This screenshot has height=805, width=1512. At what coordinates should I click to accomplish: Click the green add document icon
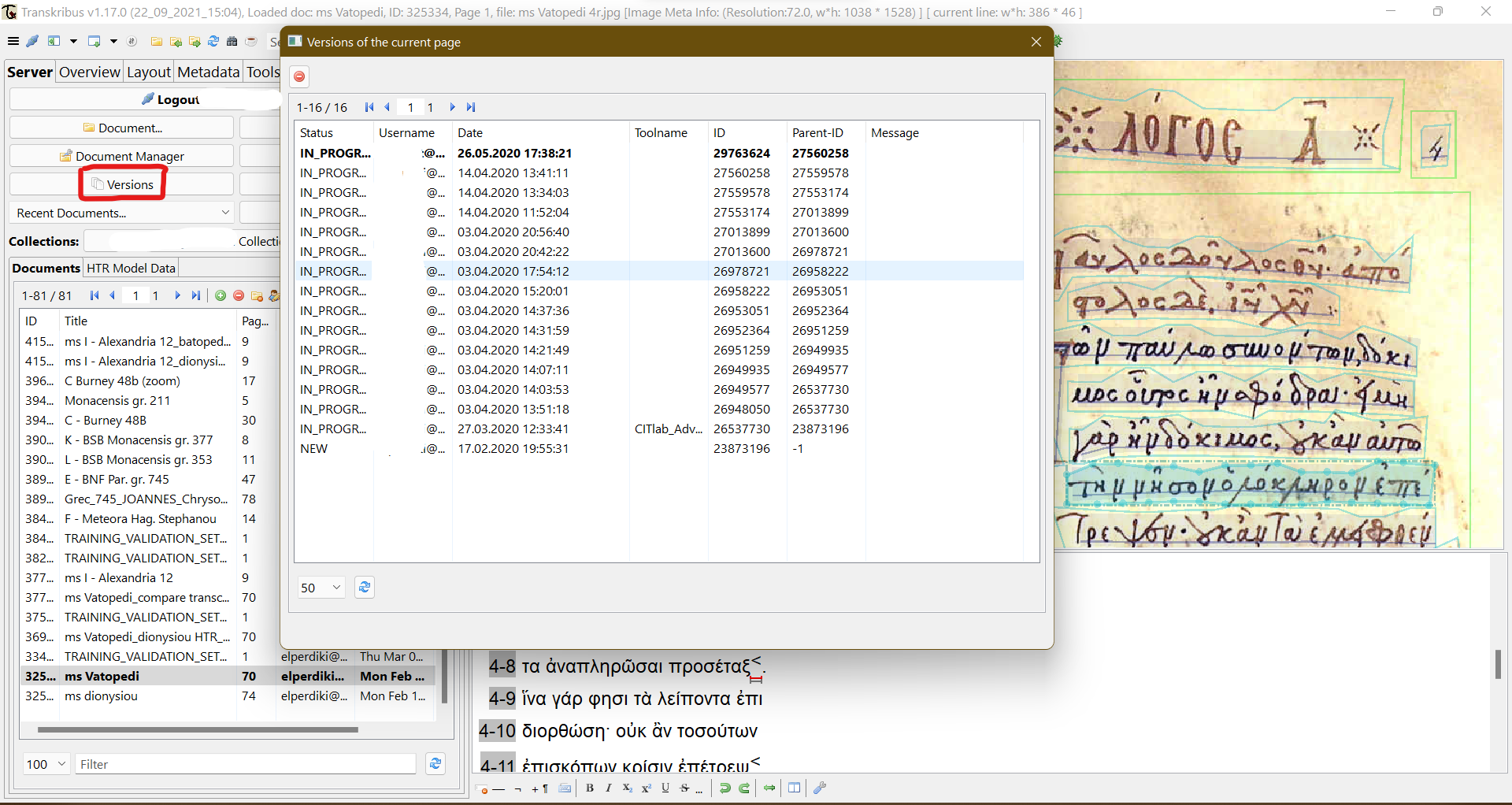(x=220, y=295)
